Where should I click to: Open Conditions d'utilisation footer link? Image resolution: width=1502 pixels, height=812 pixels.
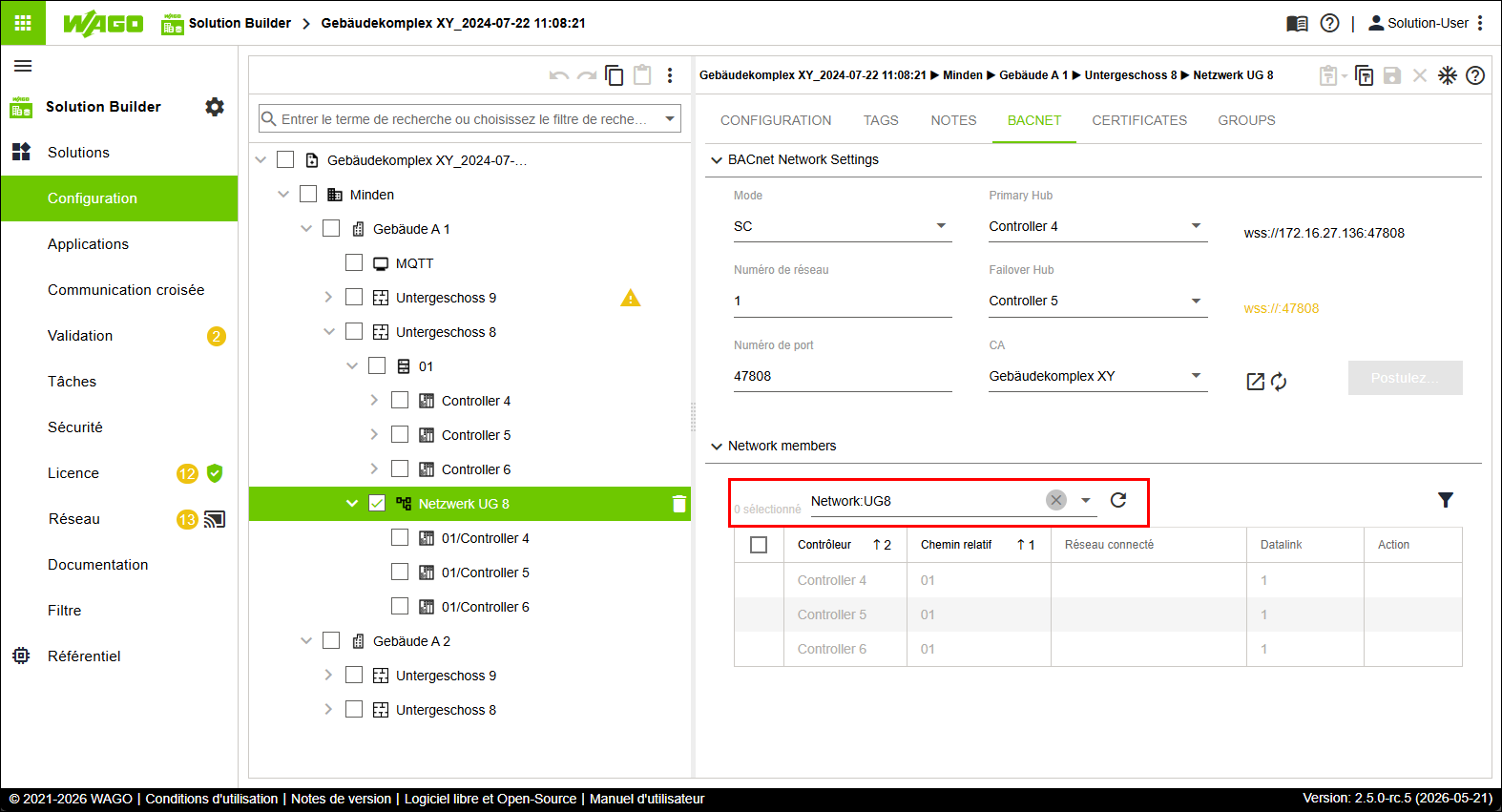tap(212, 799)
